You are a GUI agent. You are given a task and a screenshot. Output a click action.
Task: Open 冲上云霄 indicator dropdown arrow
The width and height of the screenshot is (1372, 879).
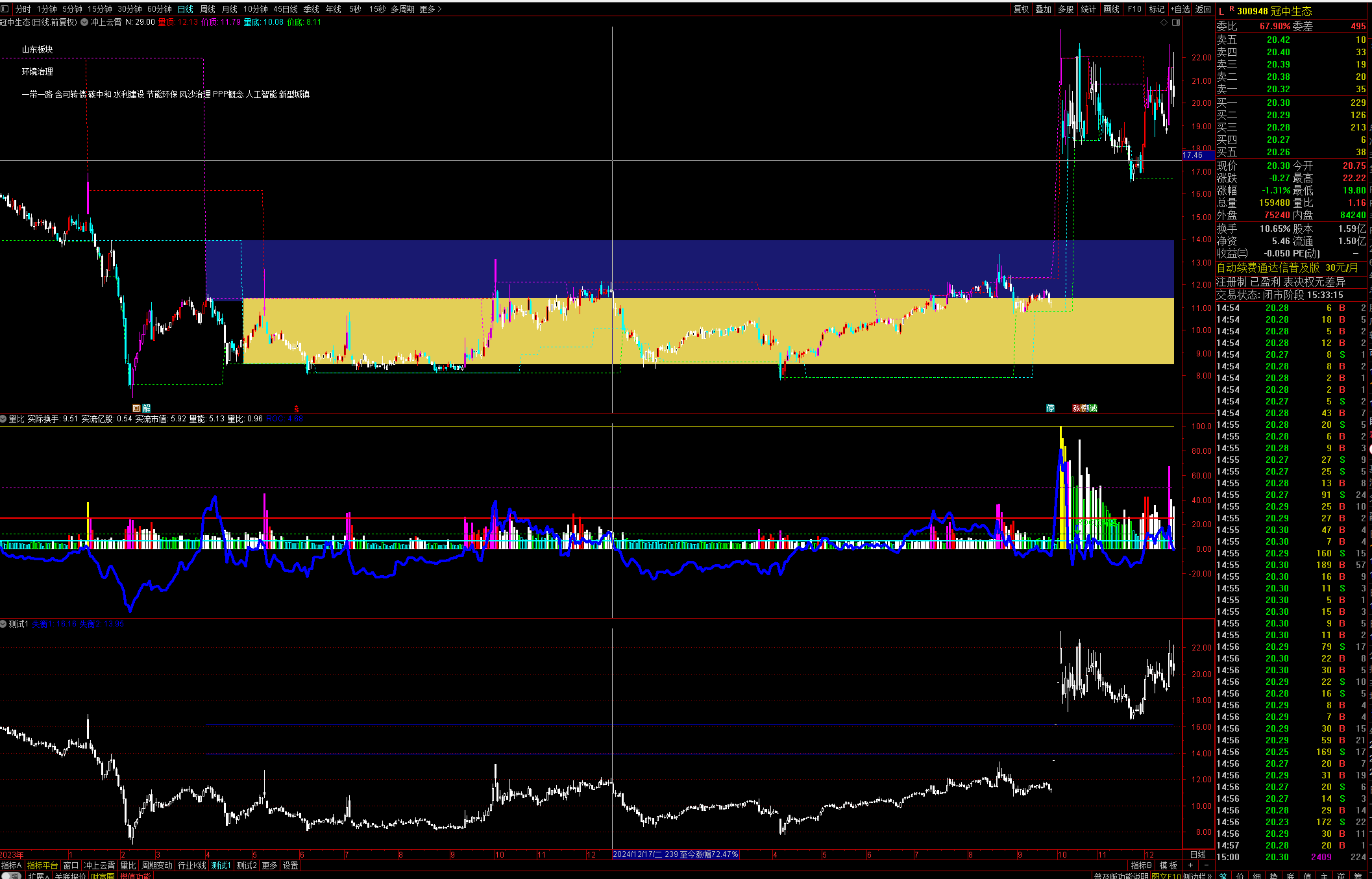pyautogui.click(x=84, y=22)
